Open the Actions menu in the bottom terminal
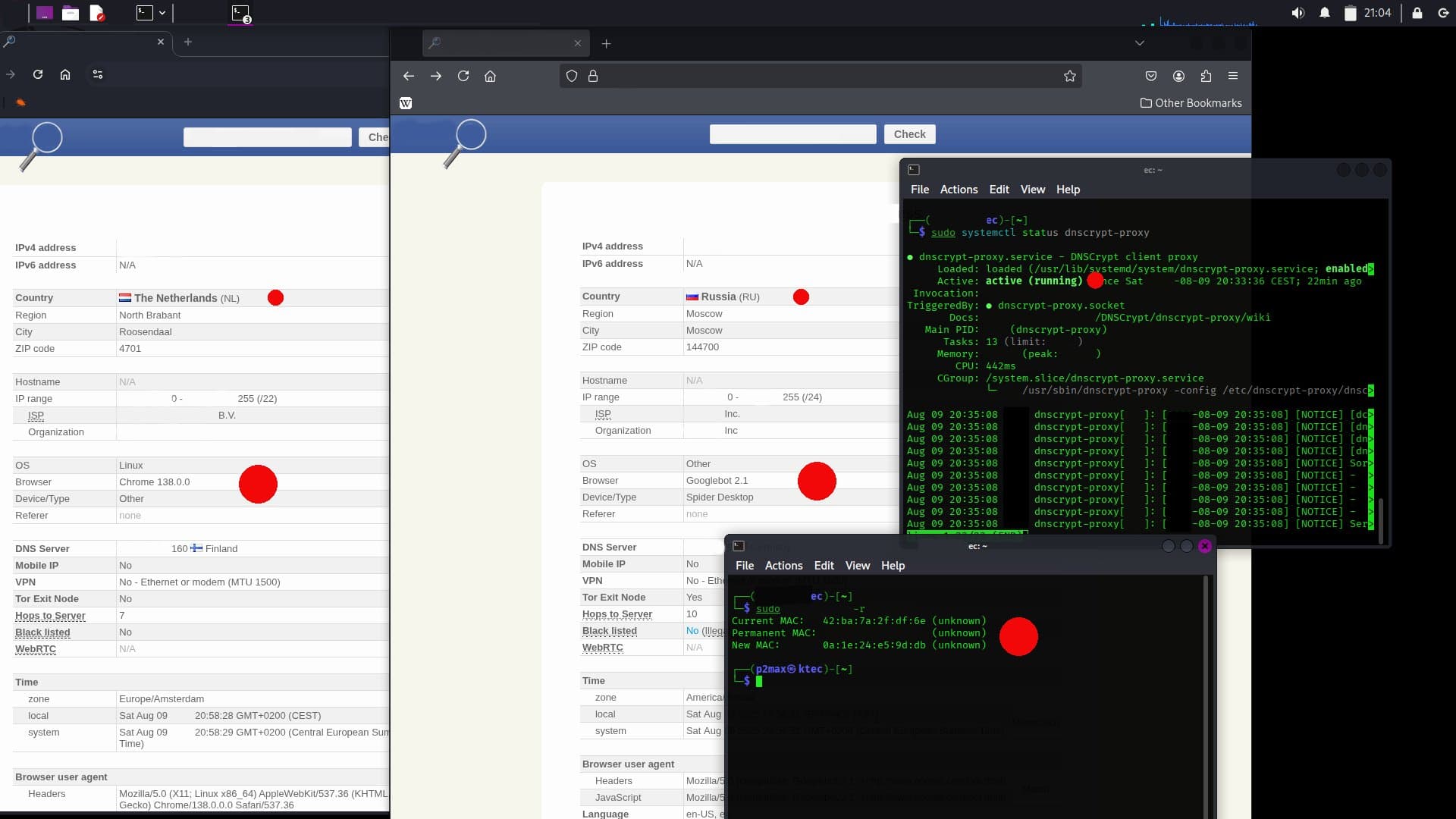 click(x=783, y=566)
